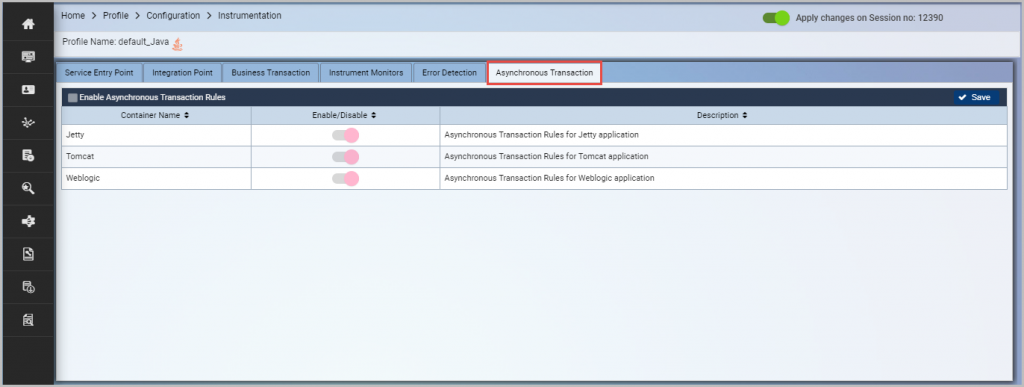Click the document search icon in sidebar
Viewport: 1024px width, 387px height.
point(28,320)
